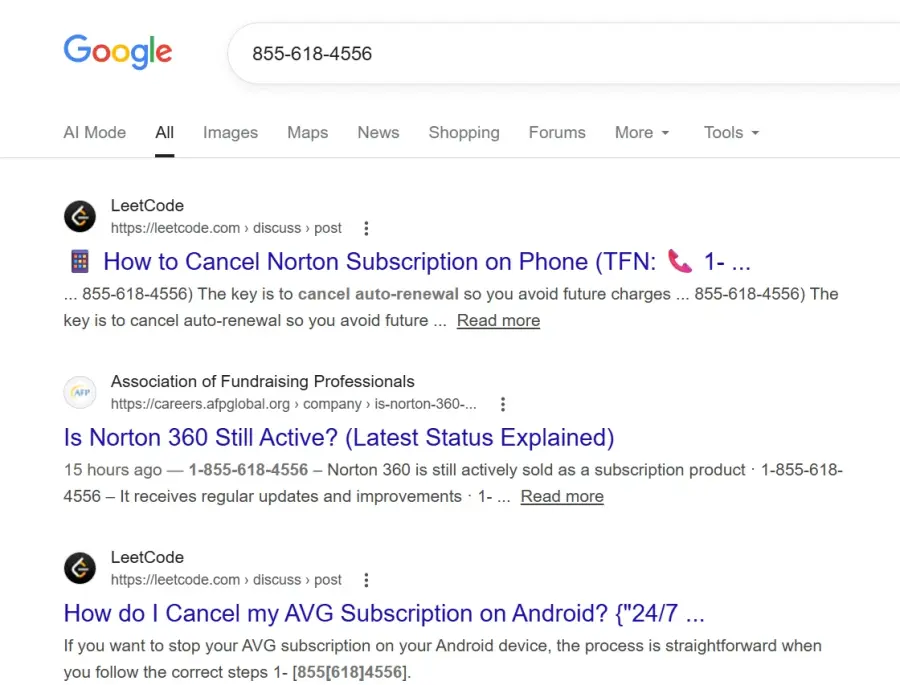The image size is (900, 685).
Task: Open the Forums tab
Action: click(x=557, y=132)
